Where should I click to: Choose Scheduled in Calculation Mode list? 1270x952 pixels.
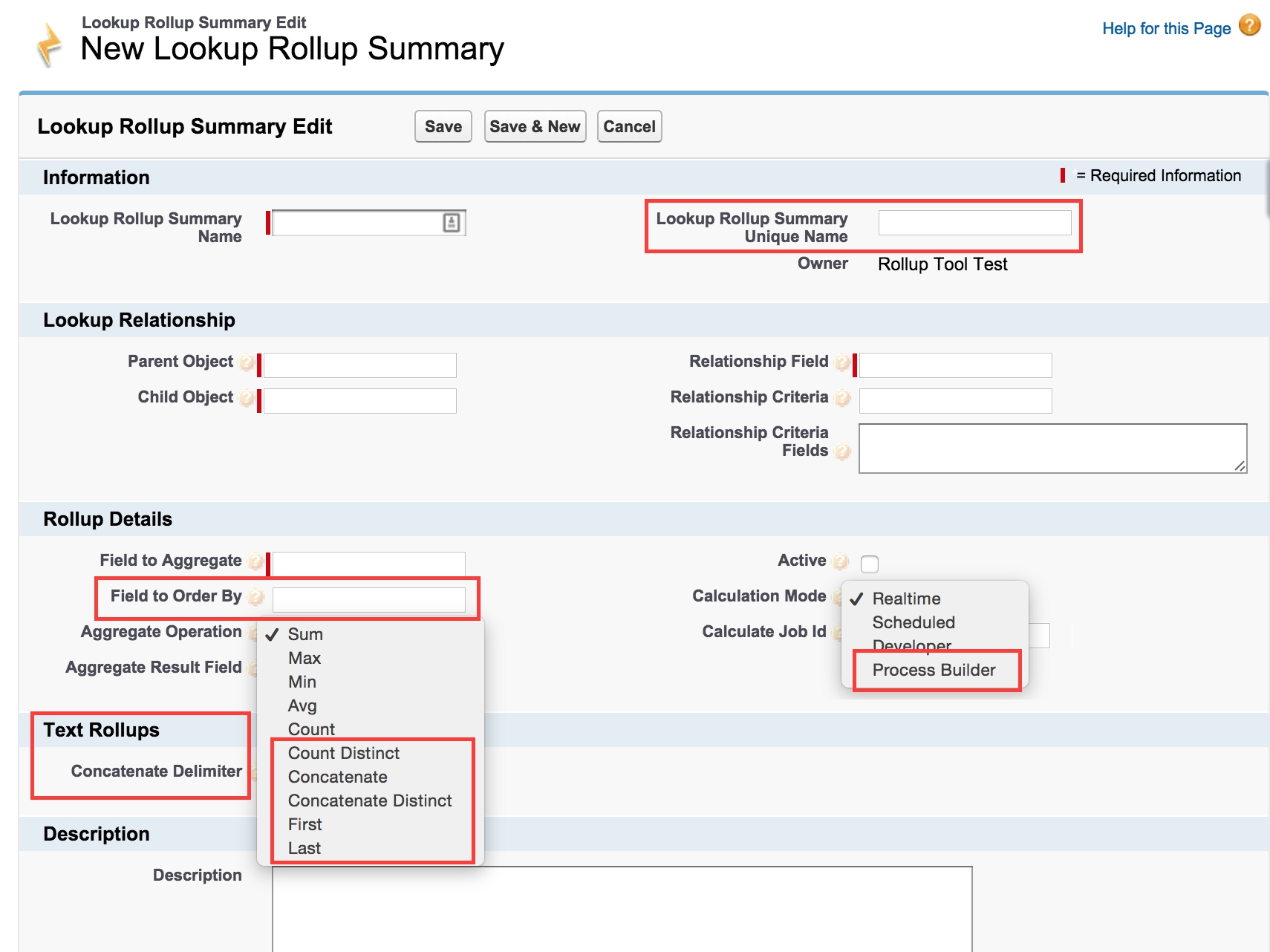(914, 622)
